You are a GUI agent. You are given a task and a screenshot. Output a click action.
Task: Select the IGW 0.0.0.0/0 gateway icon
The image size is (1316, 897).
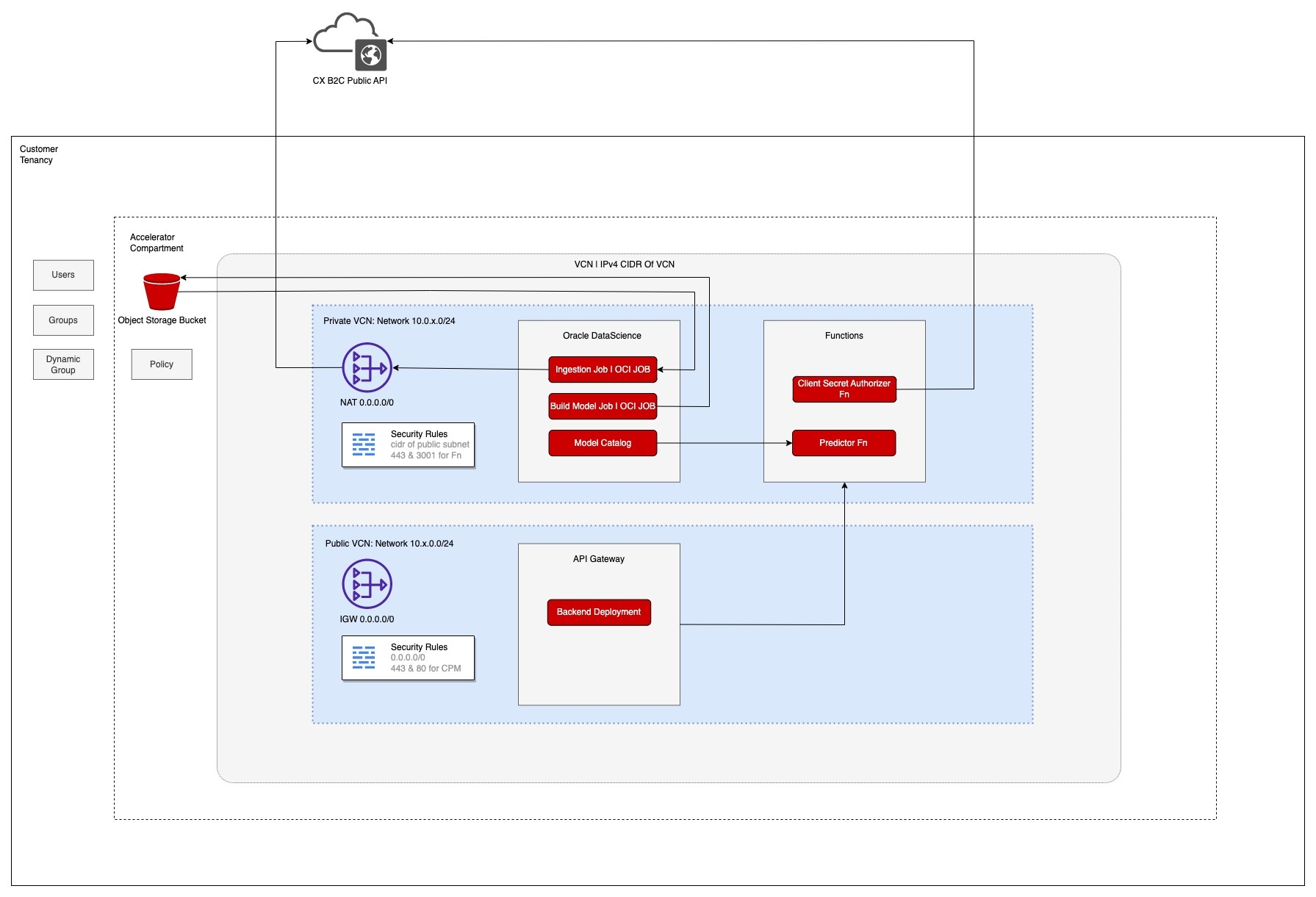[367, 584]
